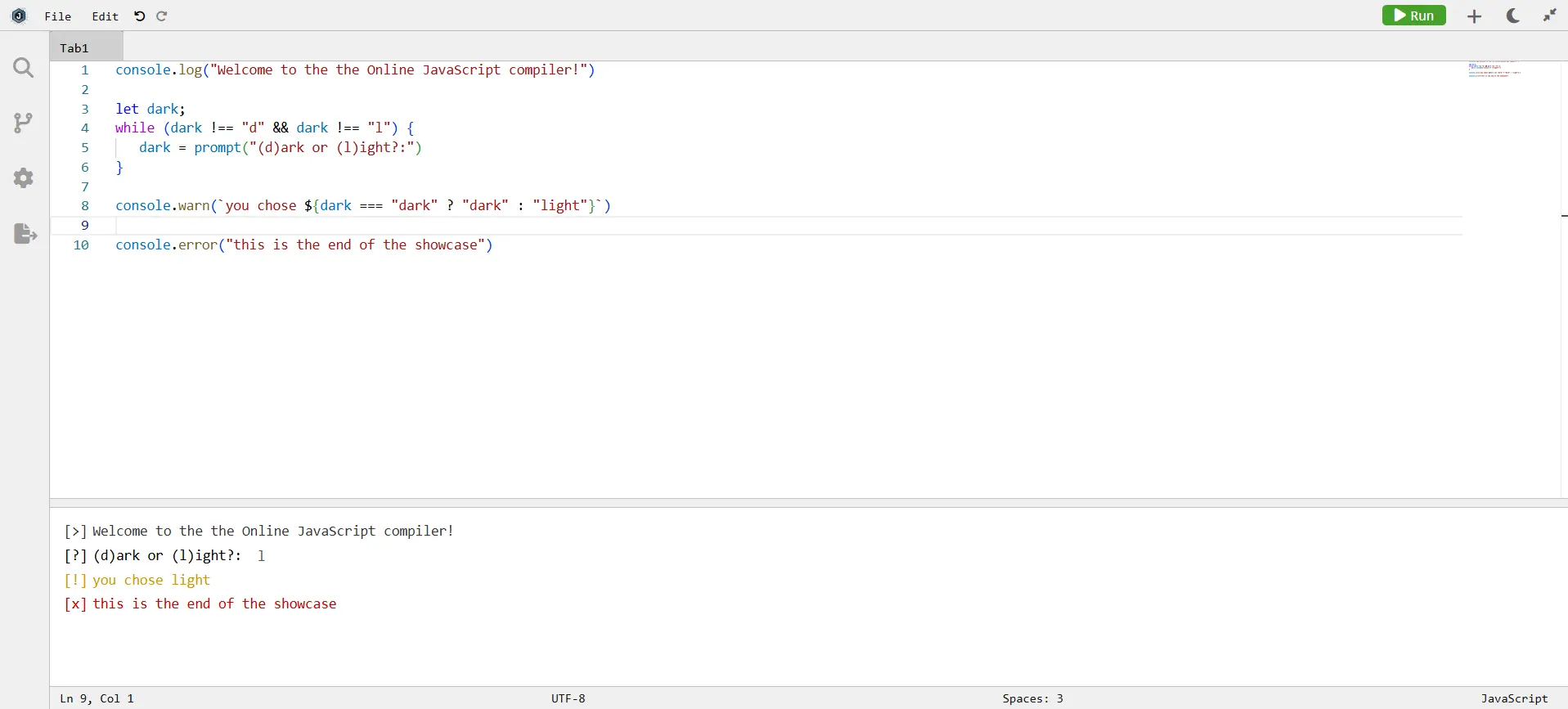This screenshot has width=1568, height=709.
Task: Run the JavaScript code
Action: click(1414, 16)
